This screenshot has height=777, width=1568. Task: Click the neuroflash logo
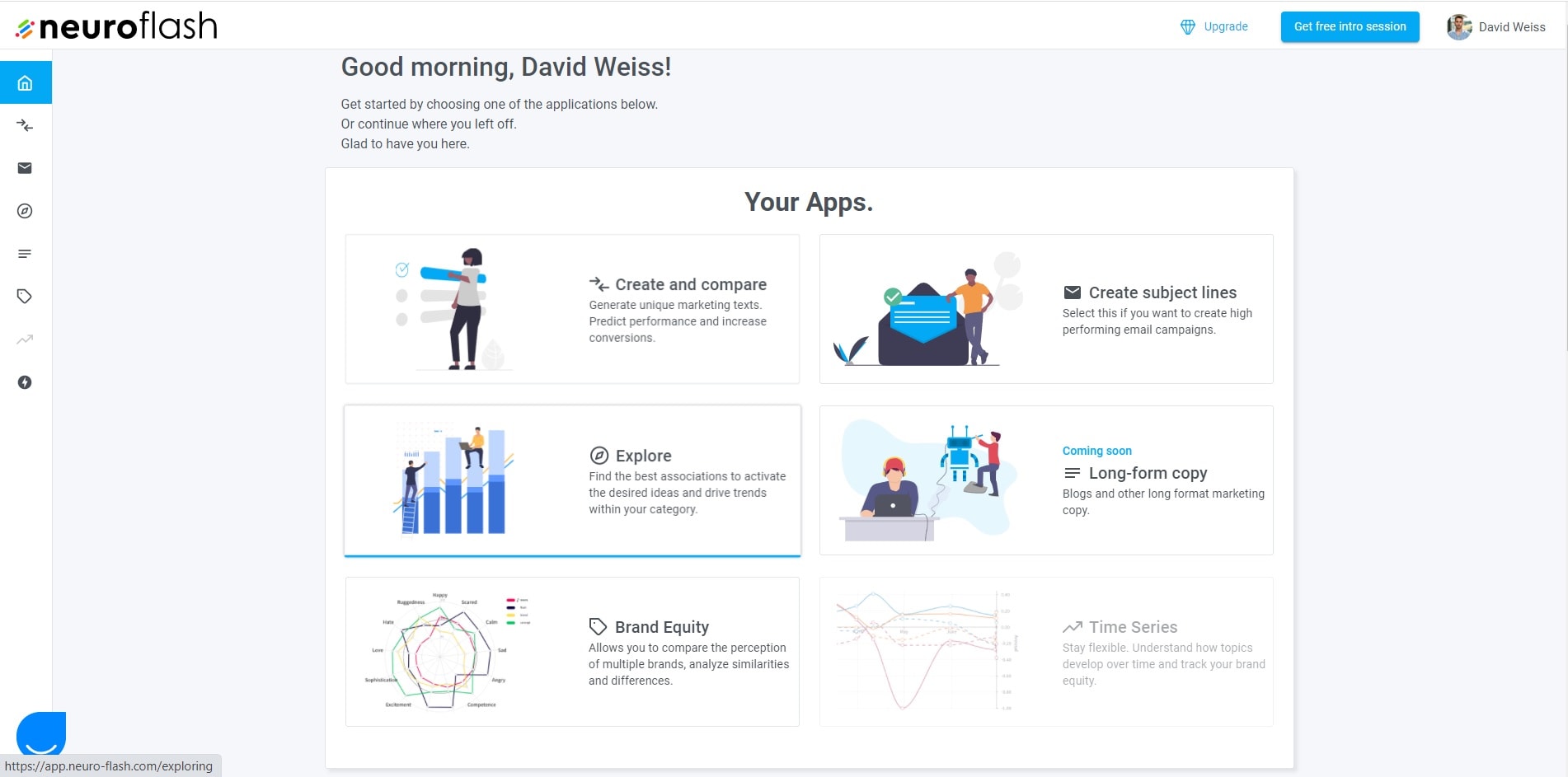117,26
